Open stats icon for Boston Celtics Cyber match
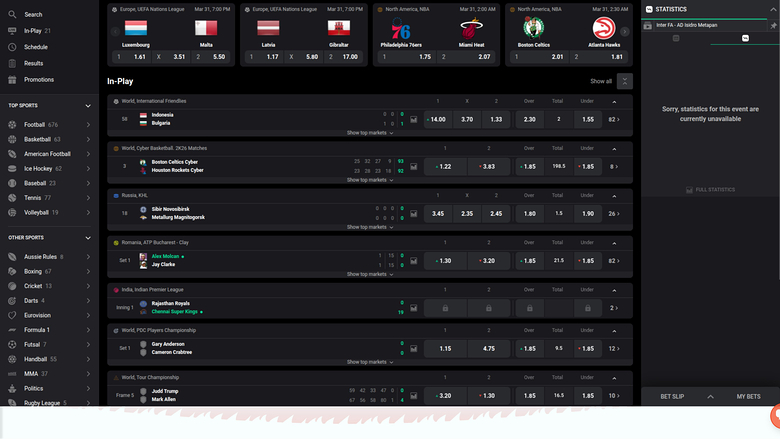Viewport: 780px width, 439px height. [x=413, y=167]
